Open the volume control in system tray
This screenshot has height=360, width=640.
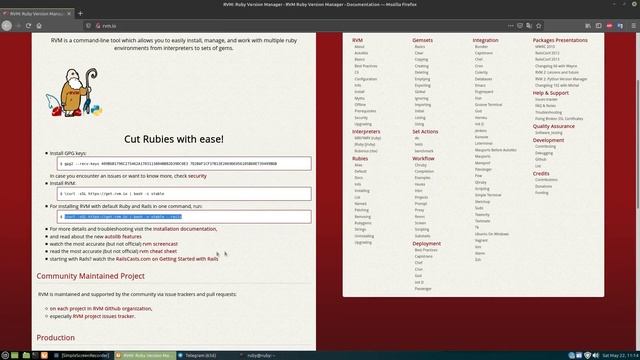(596, 356)
